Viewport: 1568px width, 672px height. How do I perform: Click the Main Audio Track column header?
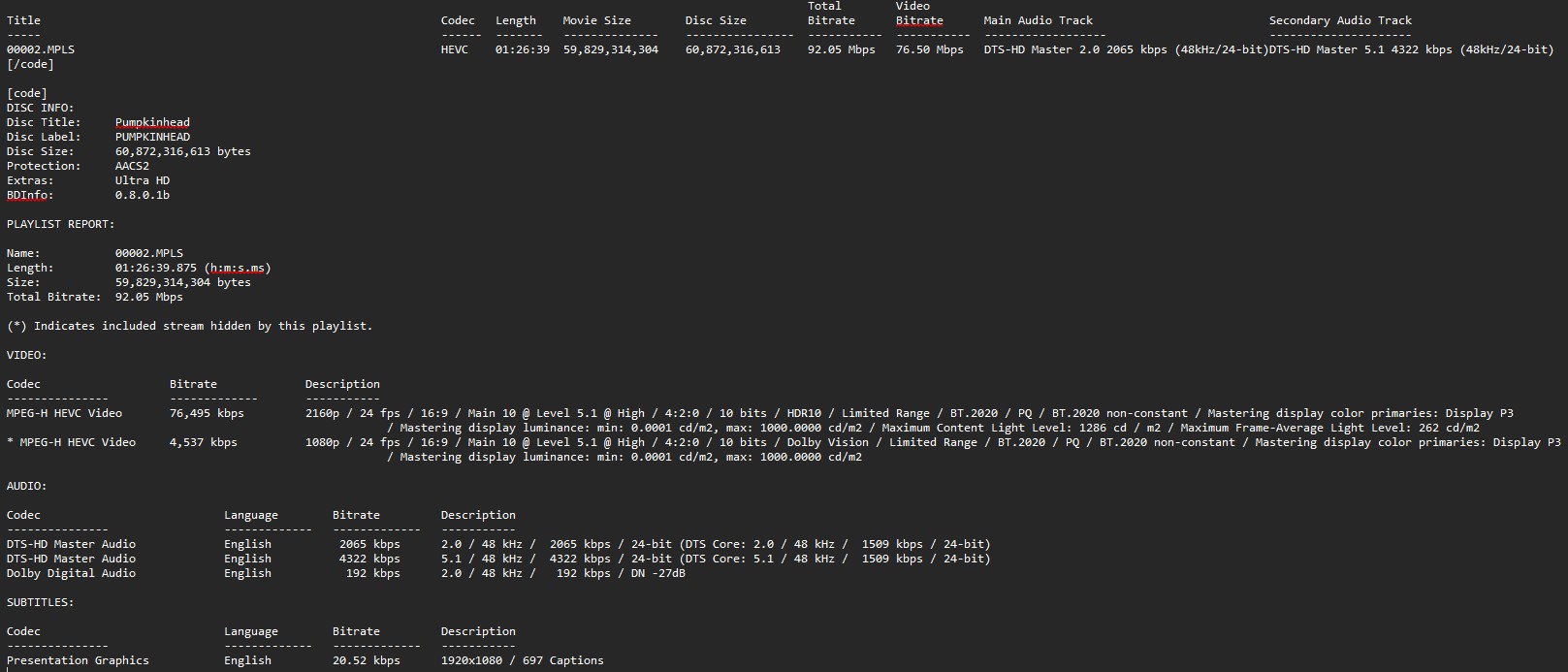click(x=1038, y=20)
